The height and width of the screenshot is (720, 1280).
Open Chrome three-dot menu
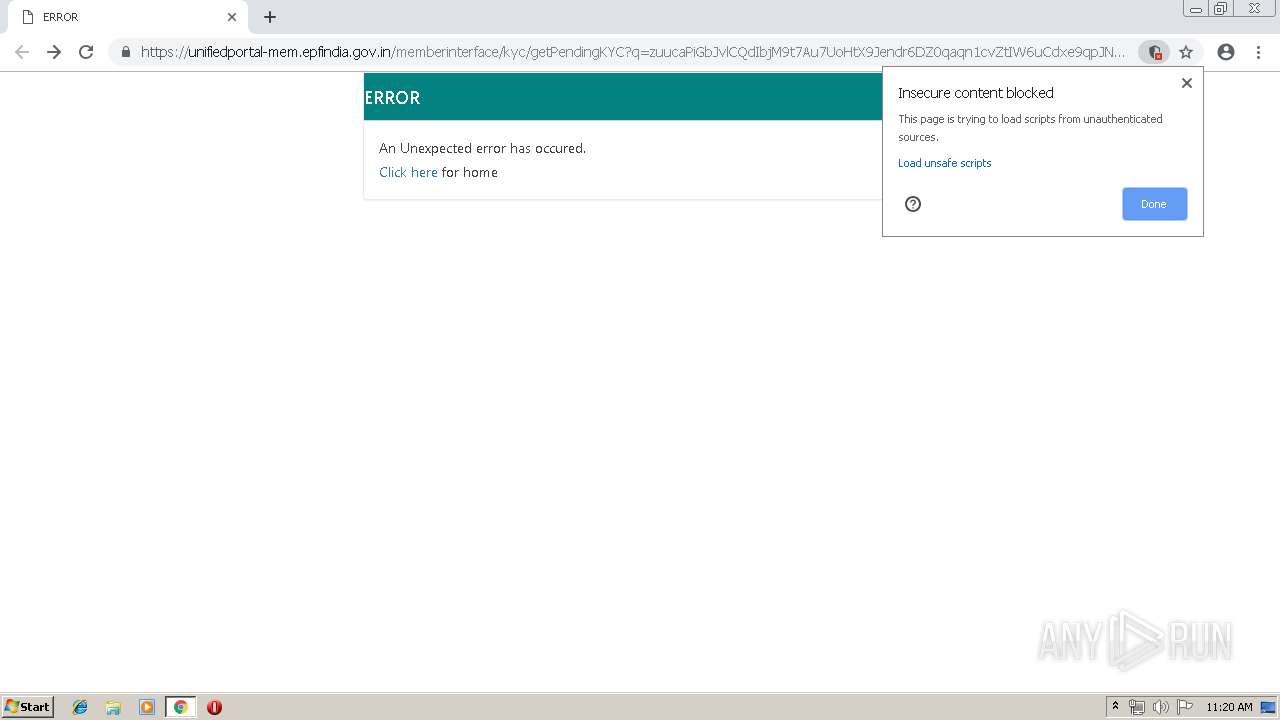pos(1258,52)
